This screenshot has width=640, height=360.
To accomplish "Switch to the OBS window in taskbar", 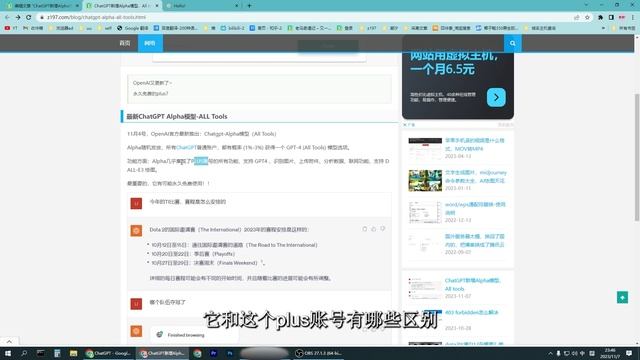I will click(x=319, y=353).
